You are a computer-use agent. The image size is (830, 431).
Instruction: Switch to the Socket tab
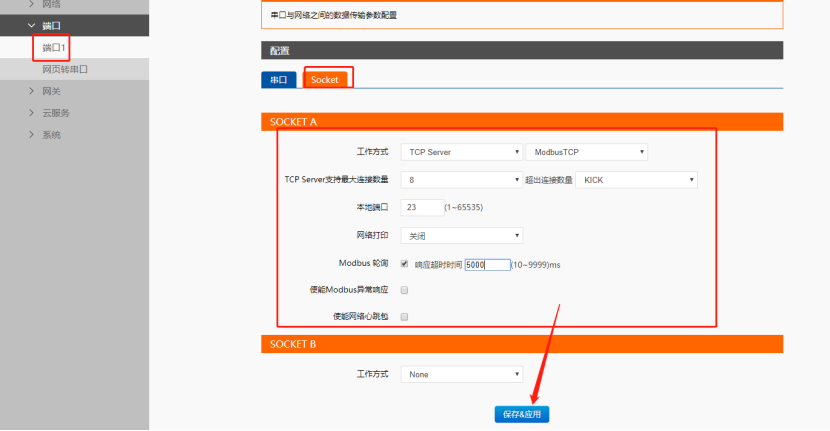point(325,79)
